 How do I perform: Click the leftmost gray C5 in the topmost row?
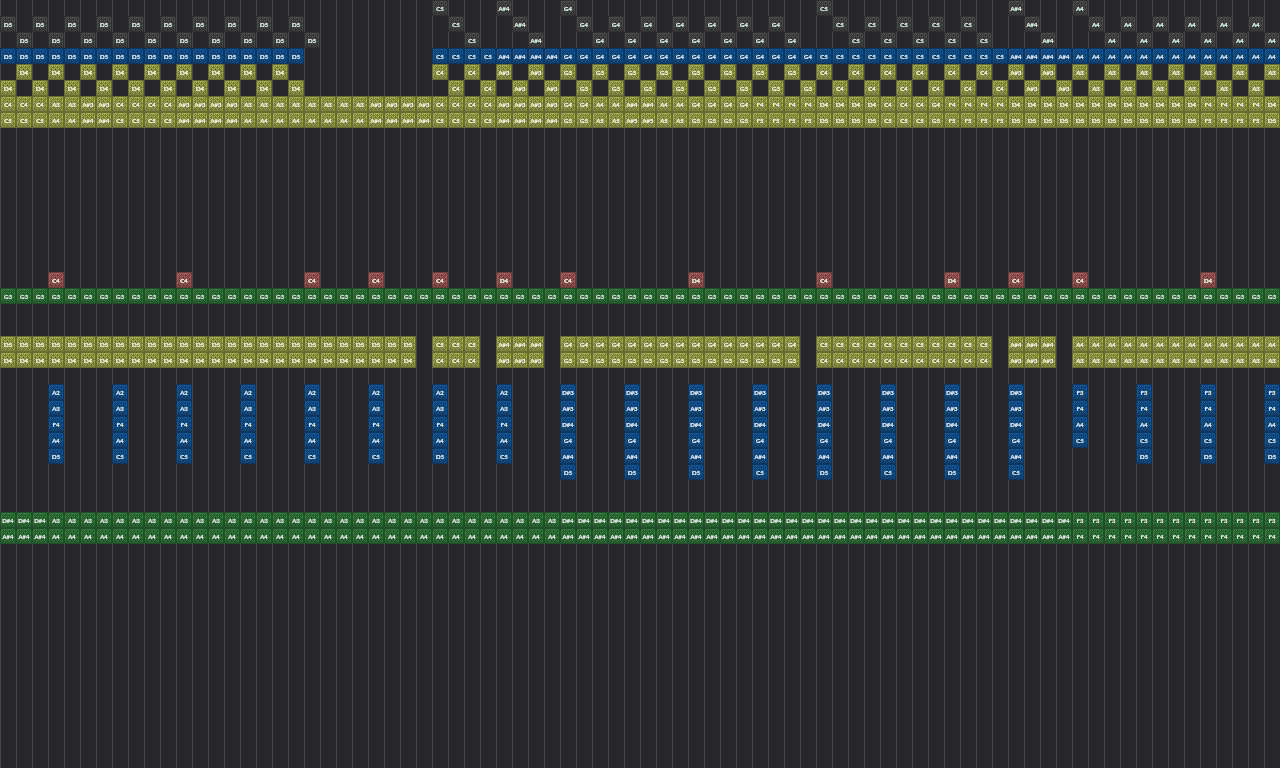pos(440,8)
